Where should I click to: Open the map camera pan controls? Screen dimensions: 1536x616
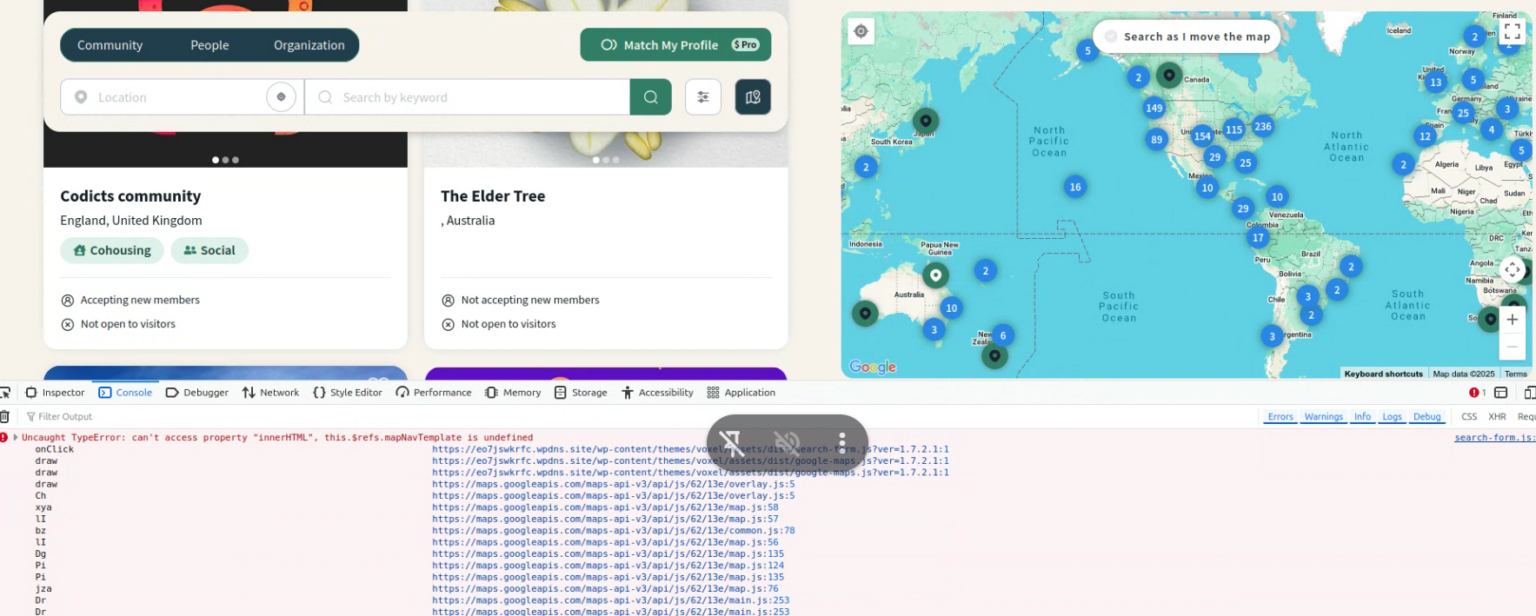pyautogui.click(x=1512, y=270)
